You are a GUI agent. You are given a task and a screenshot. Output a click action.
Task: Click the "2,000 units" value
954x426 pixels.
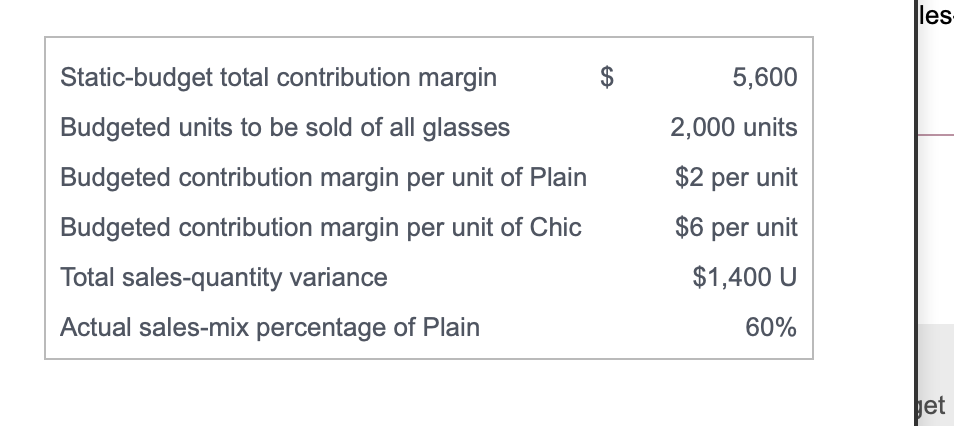[734, 127]
